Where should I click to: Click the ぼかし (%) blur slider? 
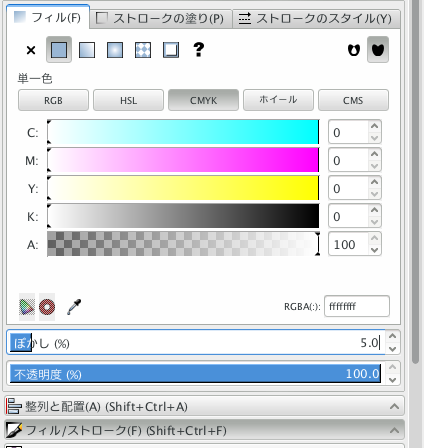point(196,342)
